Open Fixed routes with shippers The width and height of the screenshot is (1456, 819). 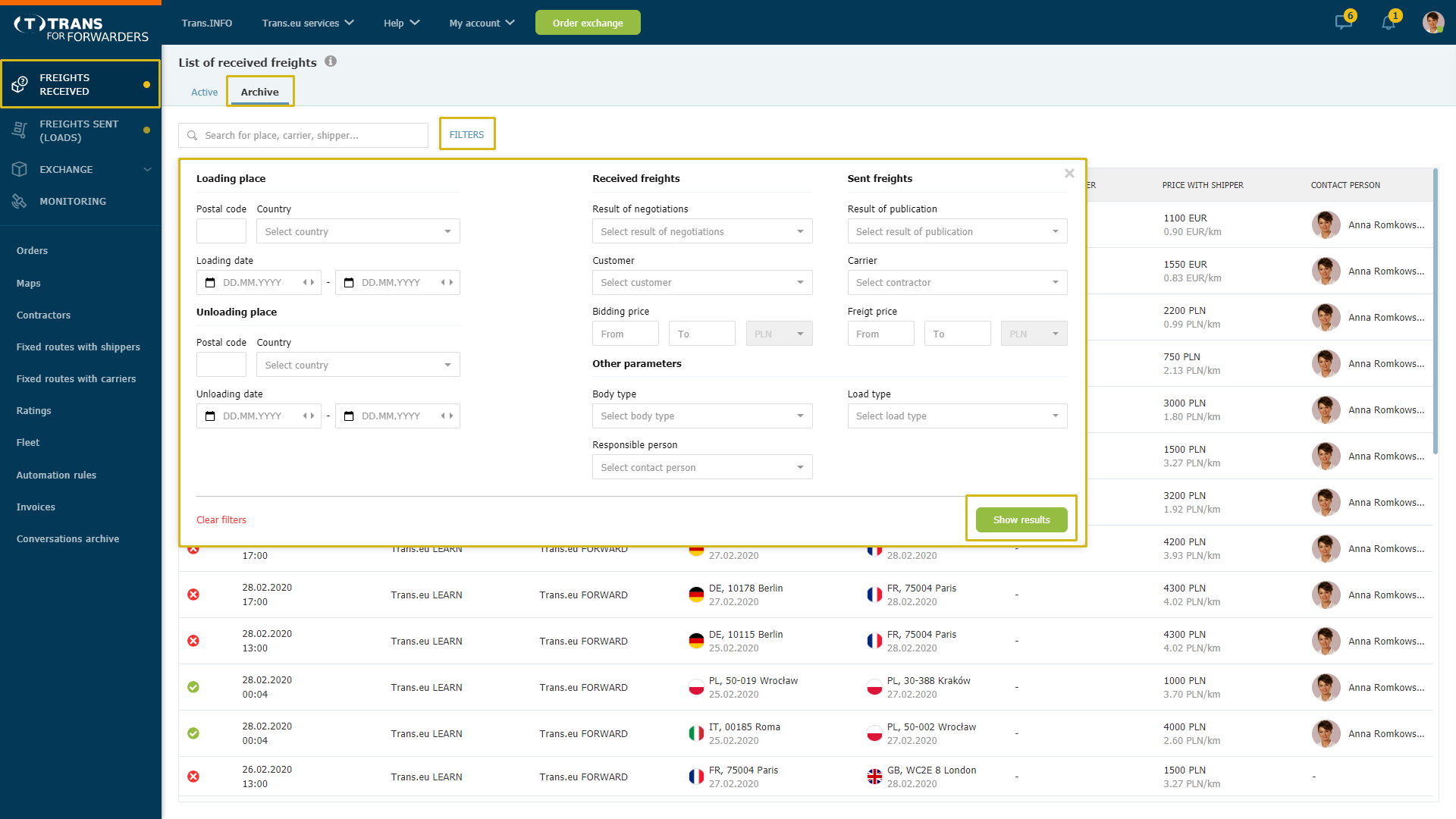[x=78, y=347]
